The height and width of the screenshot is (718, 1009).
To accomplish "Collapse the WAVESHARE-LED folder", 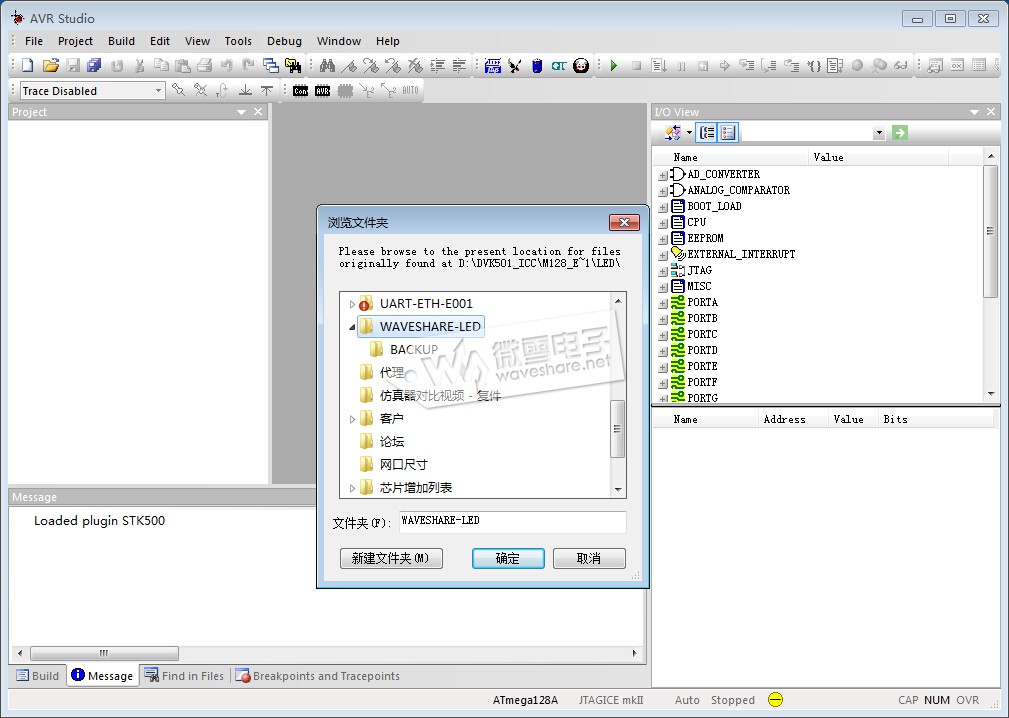I will 352,327.
